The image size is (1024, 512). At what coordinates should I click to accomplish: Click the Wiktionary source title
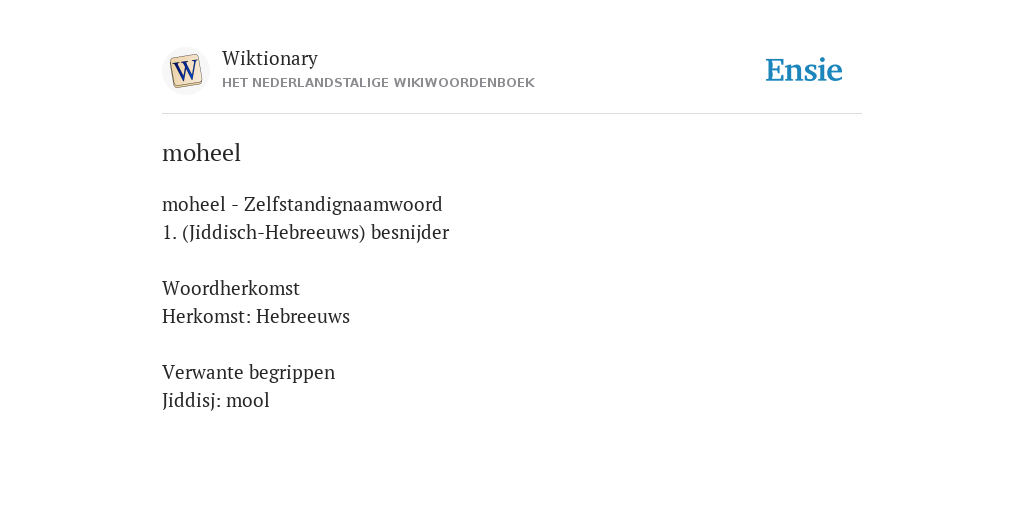(x=270, y=58)
